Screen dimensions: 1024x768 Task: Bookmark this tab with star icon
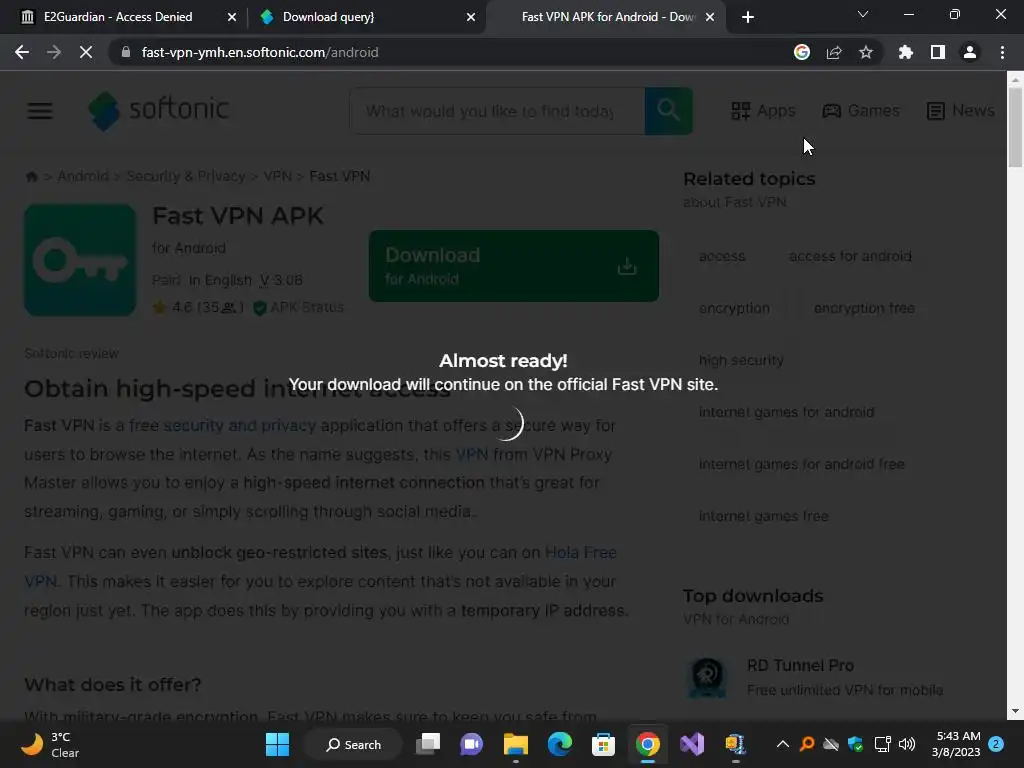click(866, 52)
